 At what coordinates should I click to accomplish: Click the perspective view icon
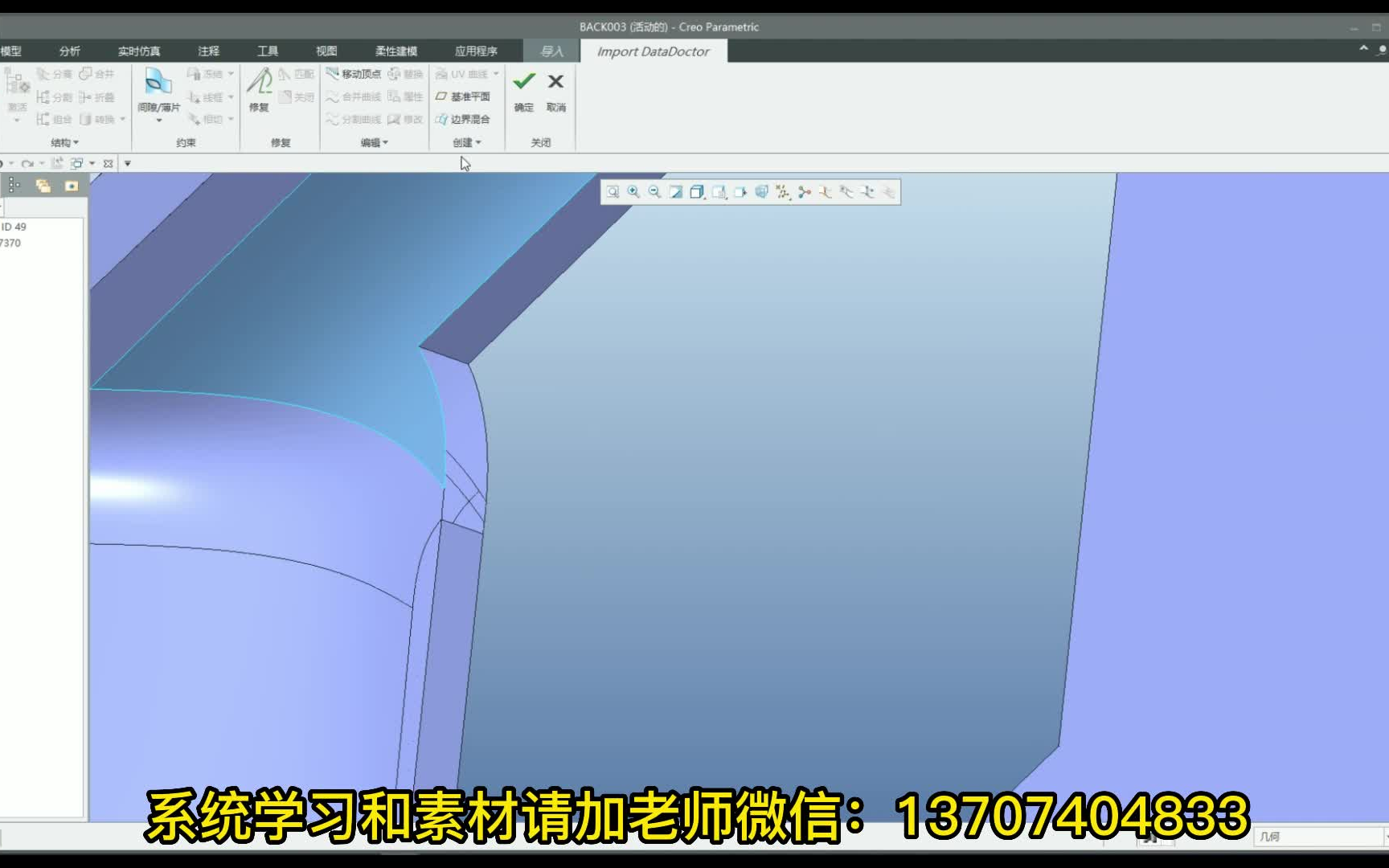tap(761, 192)
